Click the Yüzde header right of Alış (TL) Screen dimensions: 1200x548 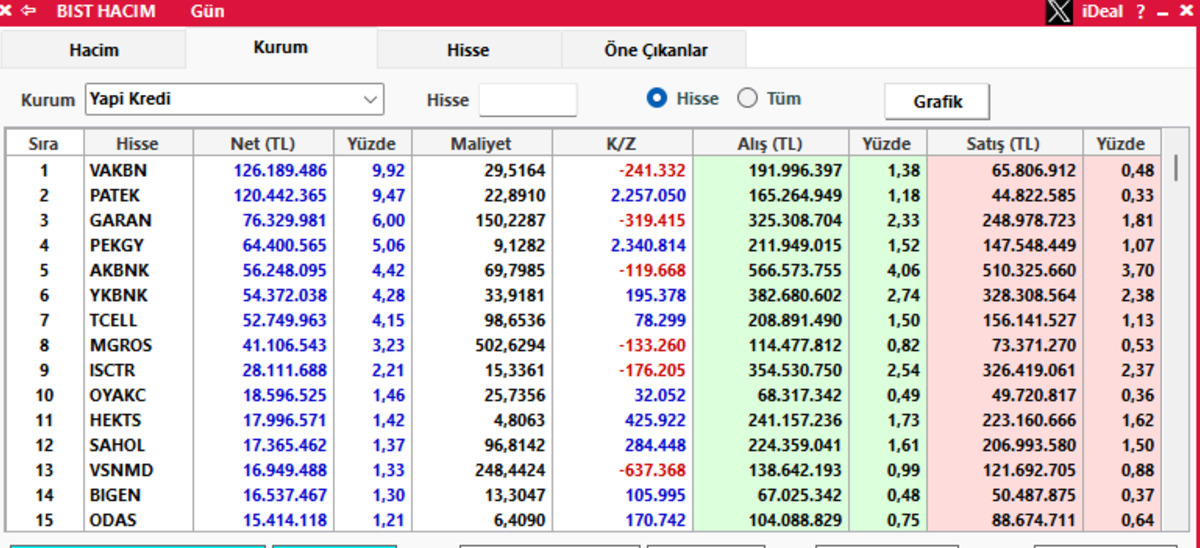coord(888,144)
